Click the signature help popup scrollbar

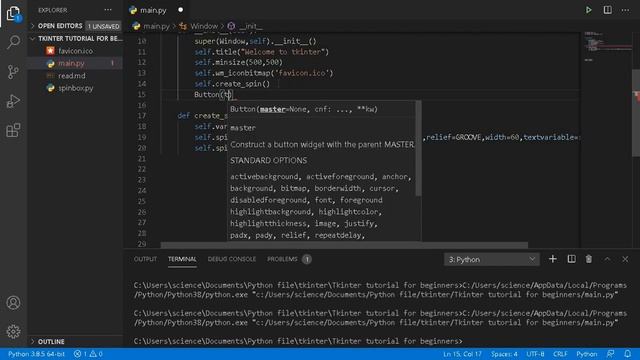(418, 148)
